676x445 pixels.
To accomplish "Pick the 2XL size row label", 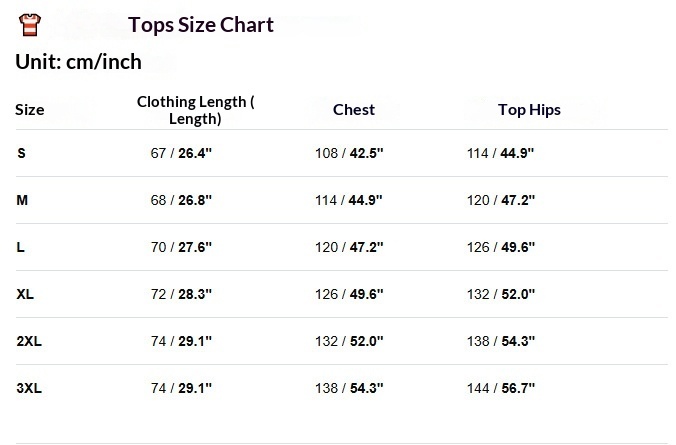I will click(x=29, y=341).
